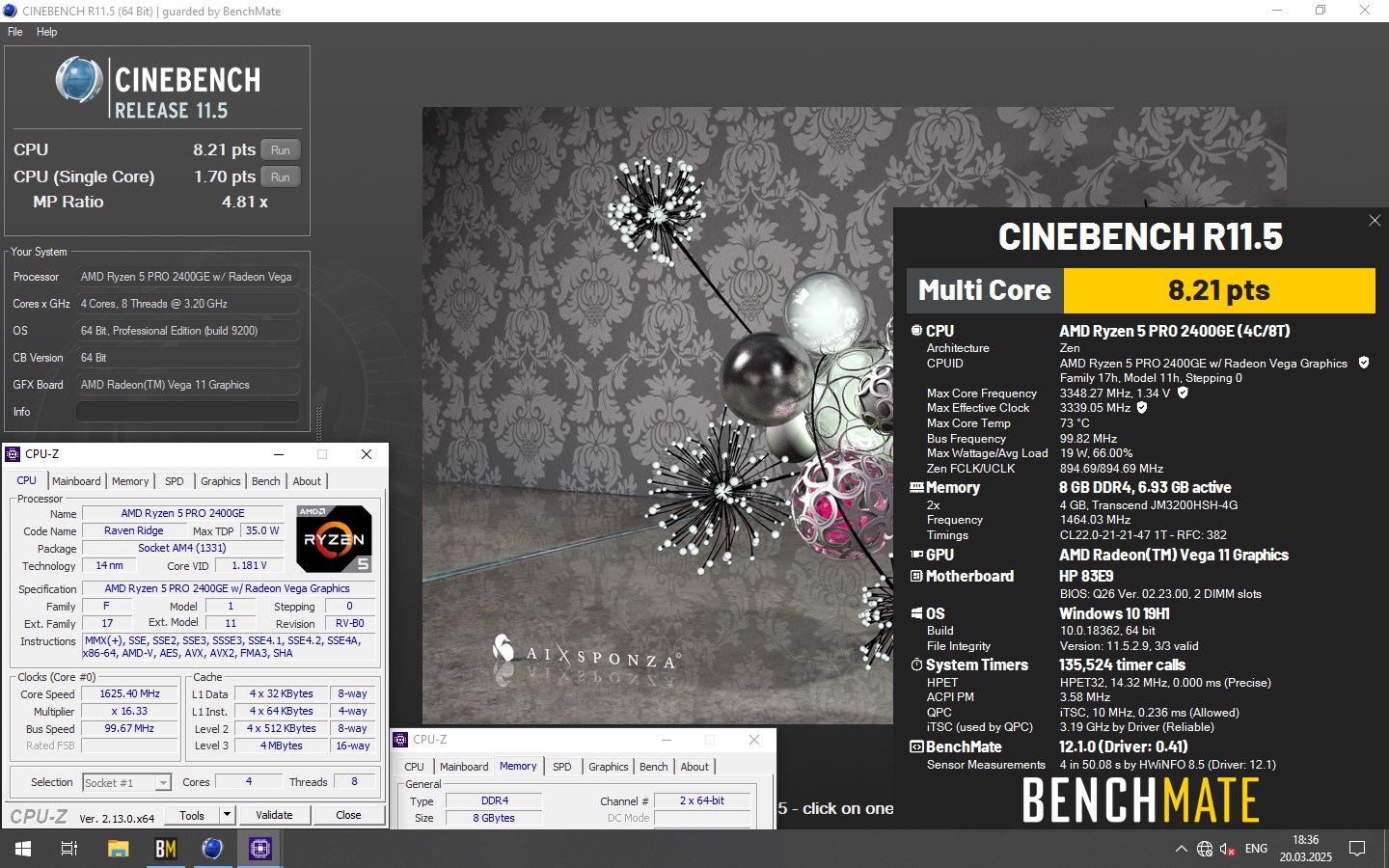Open File Explorer from the taskbar
1389x868 pixels.
click(118, 849)
